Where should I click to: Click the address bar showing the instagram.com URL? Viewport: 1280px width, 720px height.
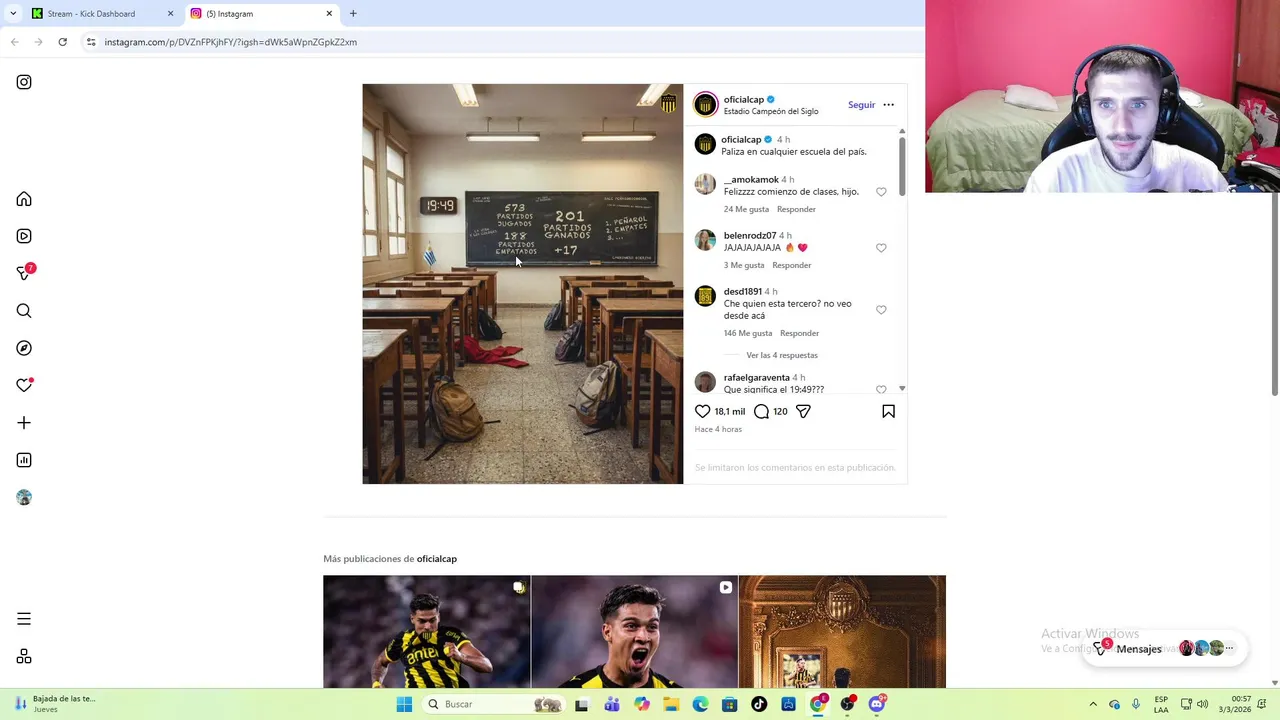230,42
